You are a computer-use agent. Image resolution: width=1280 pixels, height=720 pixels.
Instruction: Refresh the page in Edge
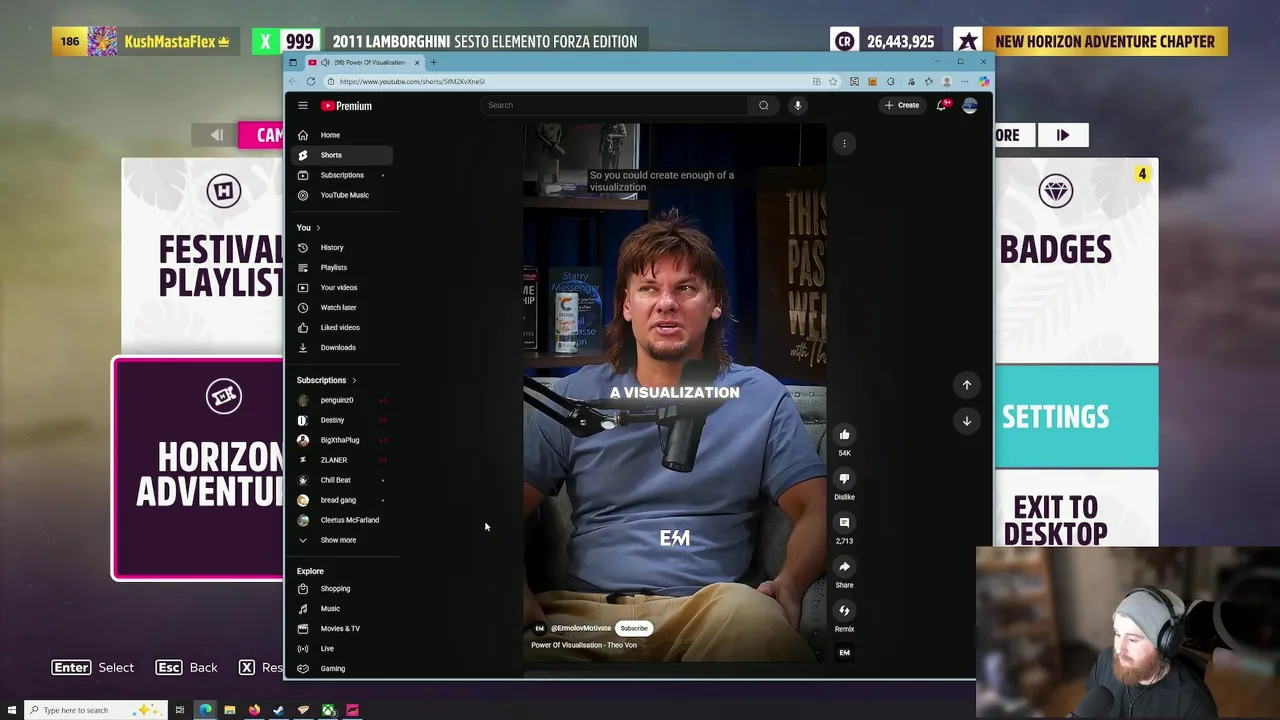click(x=311, y=81)
